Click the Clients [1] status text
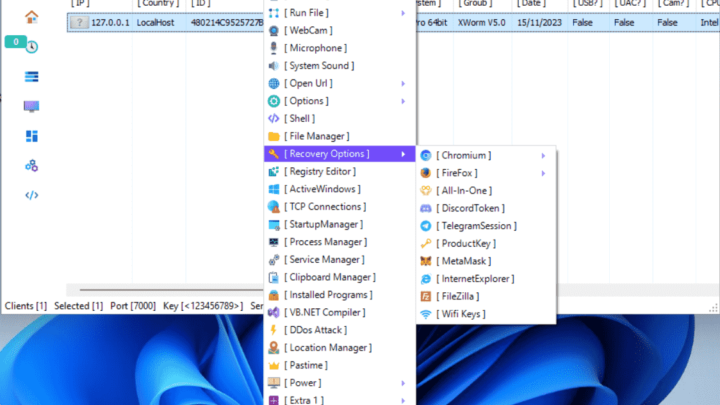 (x=26, y=306)
